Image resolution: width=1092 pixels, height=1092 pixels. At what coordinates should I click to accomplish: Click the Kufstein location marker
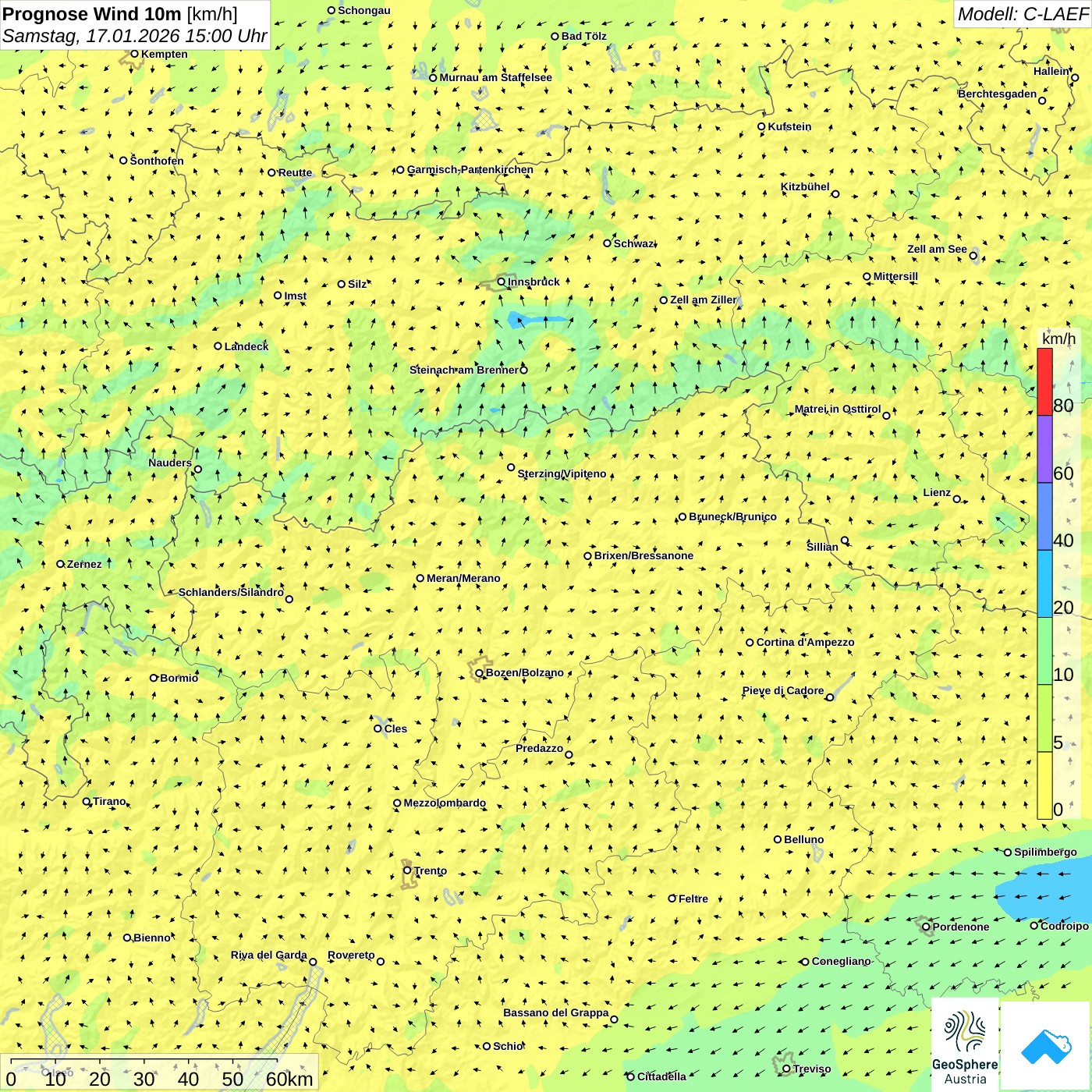point(762,126)
